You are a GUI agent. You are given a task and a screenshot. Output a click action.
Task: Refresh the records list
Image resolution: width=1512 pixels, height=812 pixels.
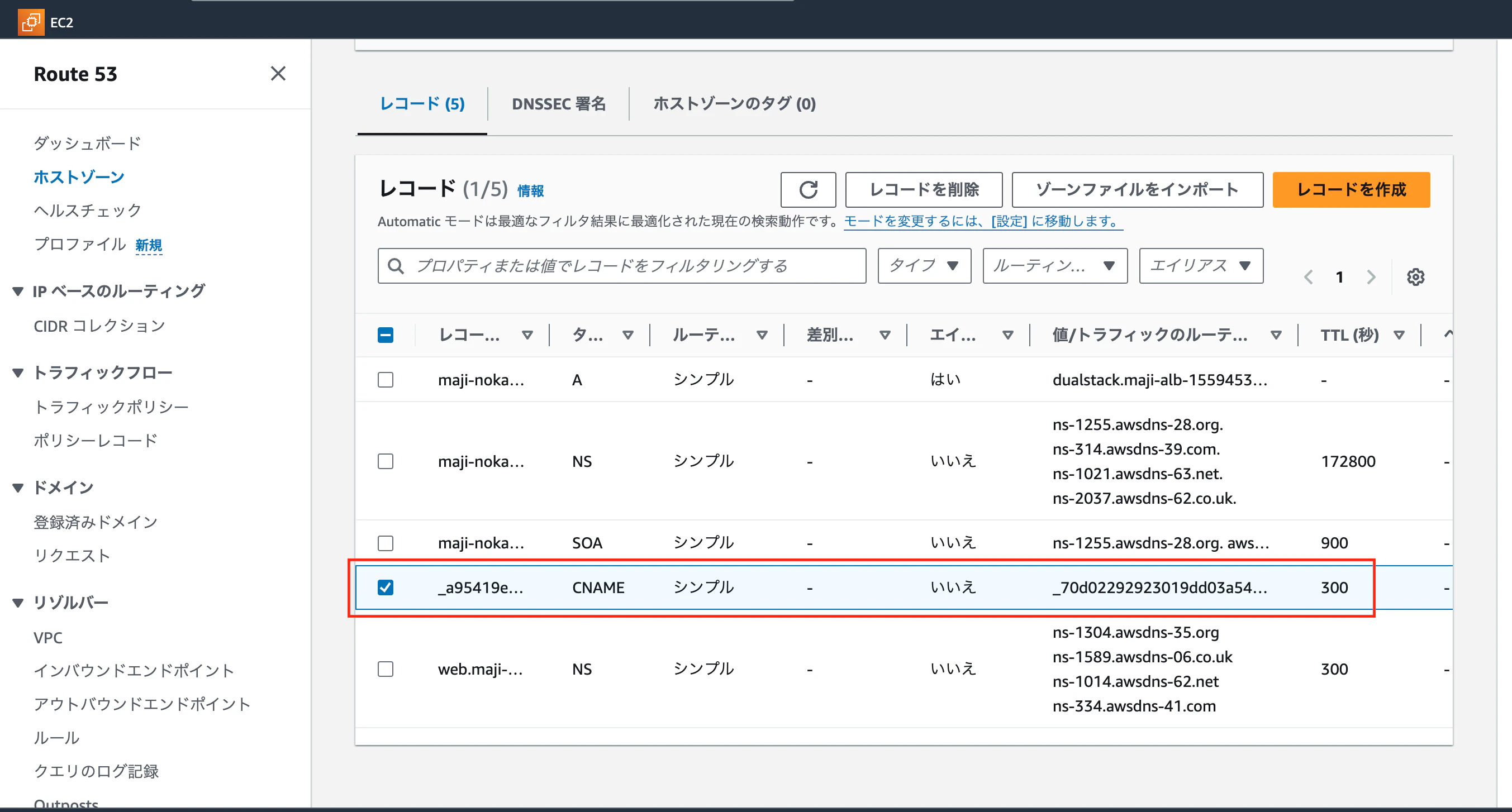pos(807,189)
